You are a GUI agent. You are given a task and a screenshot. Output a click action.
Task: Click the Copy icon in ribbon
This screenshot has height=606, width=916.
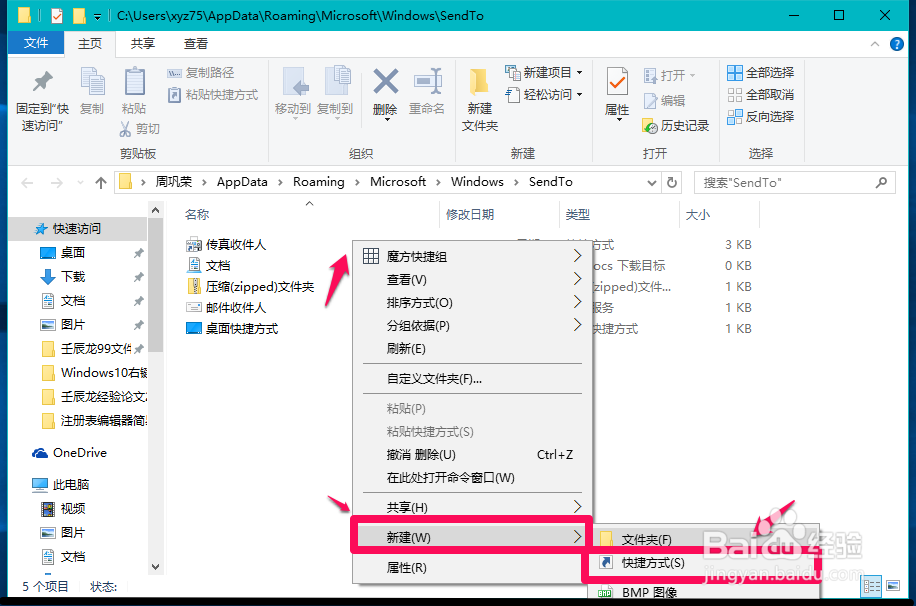pyautogui.click(x=92, y=82)
